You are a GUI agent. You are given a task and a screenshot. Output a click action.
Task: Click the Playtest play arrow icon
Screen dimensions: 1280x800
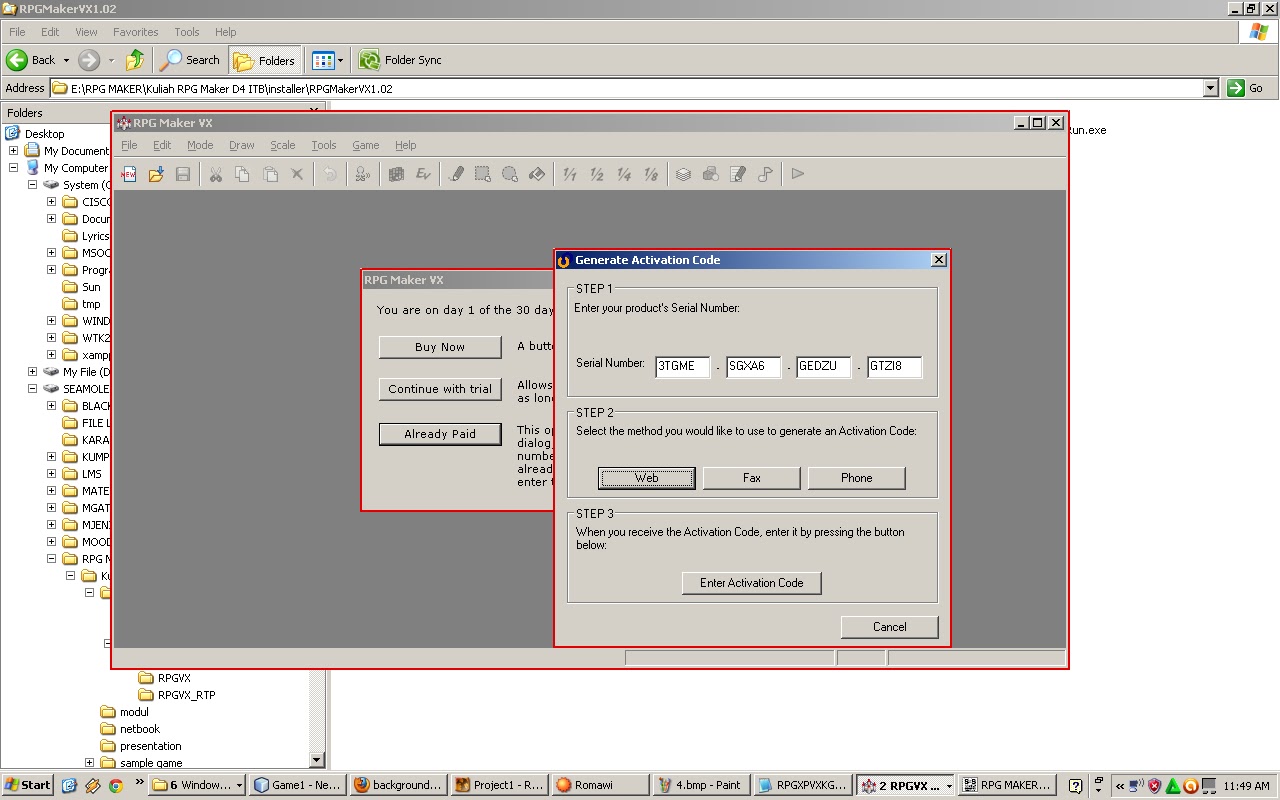coord(797,174)
